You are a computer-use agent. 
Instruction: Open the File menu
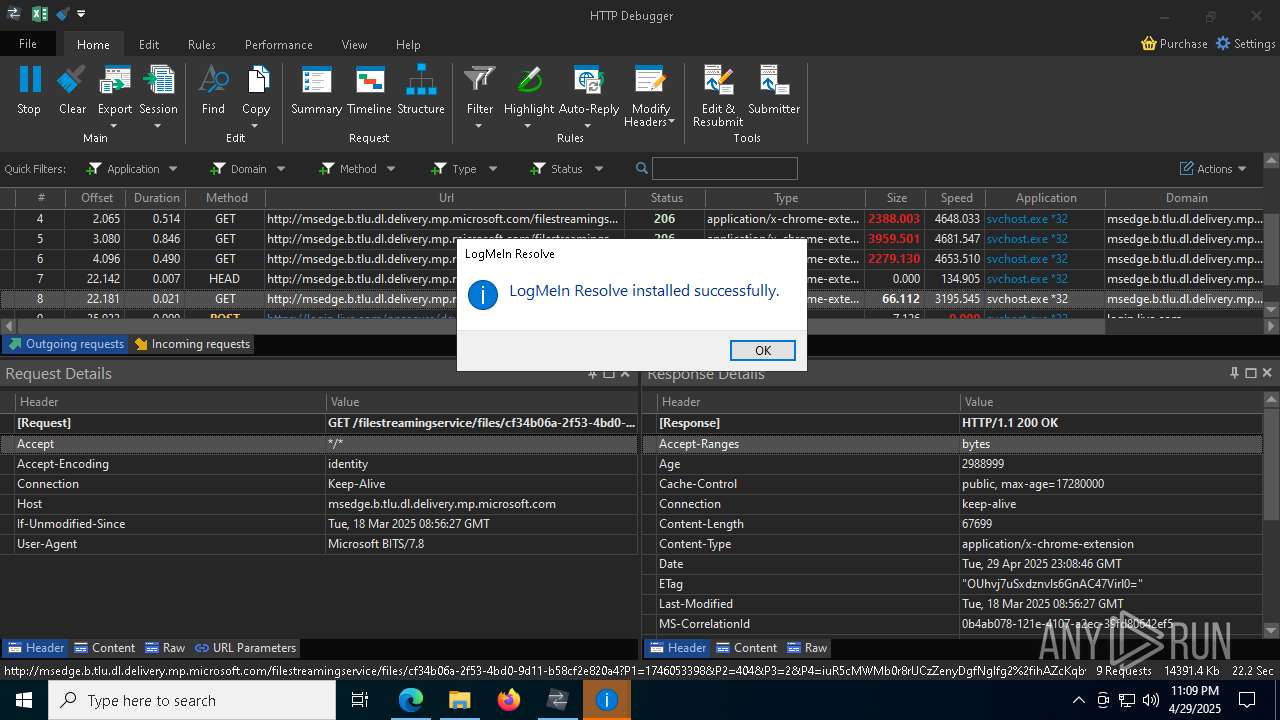coord(28,44)
